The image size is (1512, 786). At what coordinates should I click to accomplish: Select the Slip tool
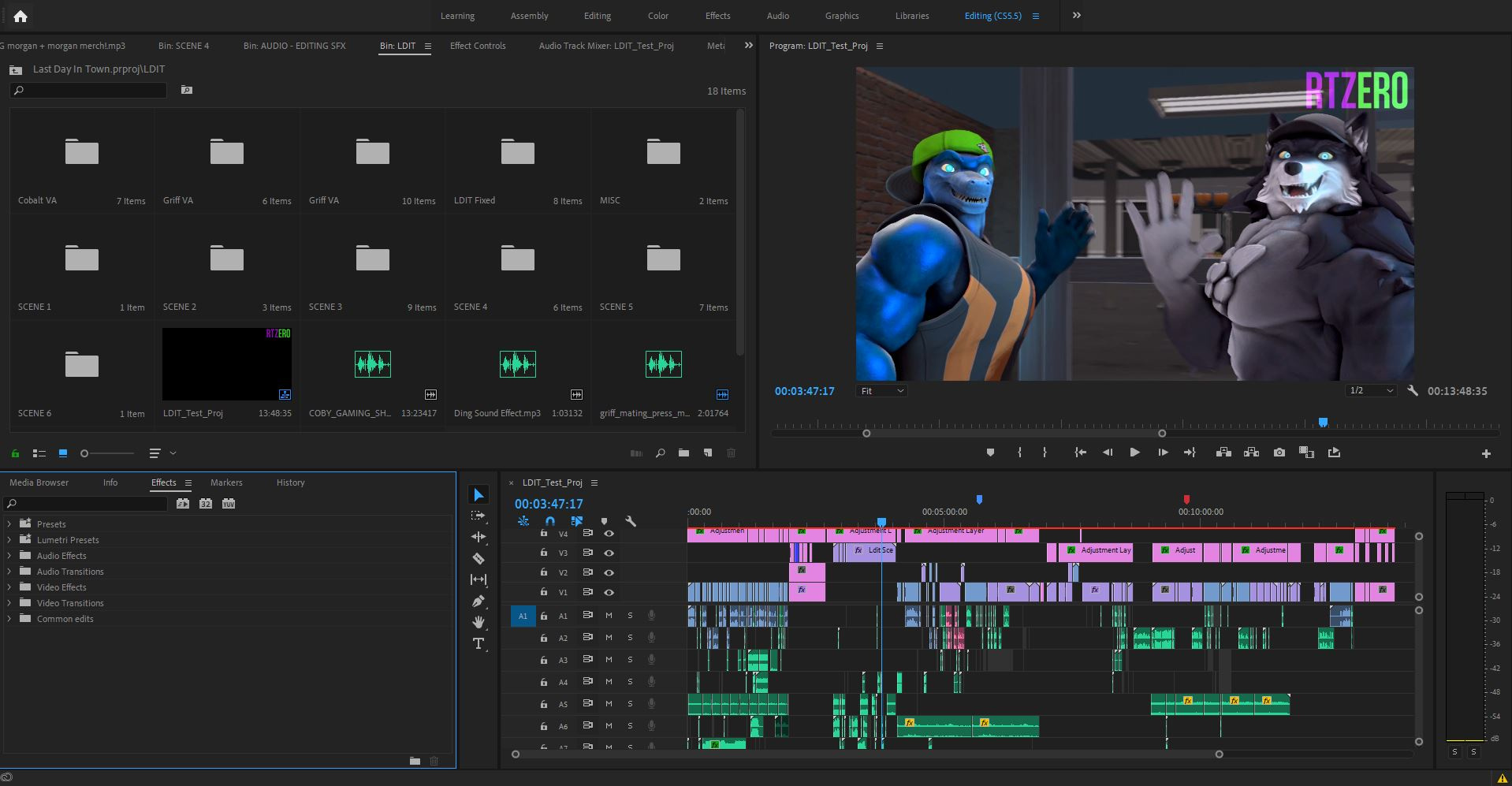pos(479,579)
